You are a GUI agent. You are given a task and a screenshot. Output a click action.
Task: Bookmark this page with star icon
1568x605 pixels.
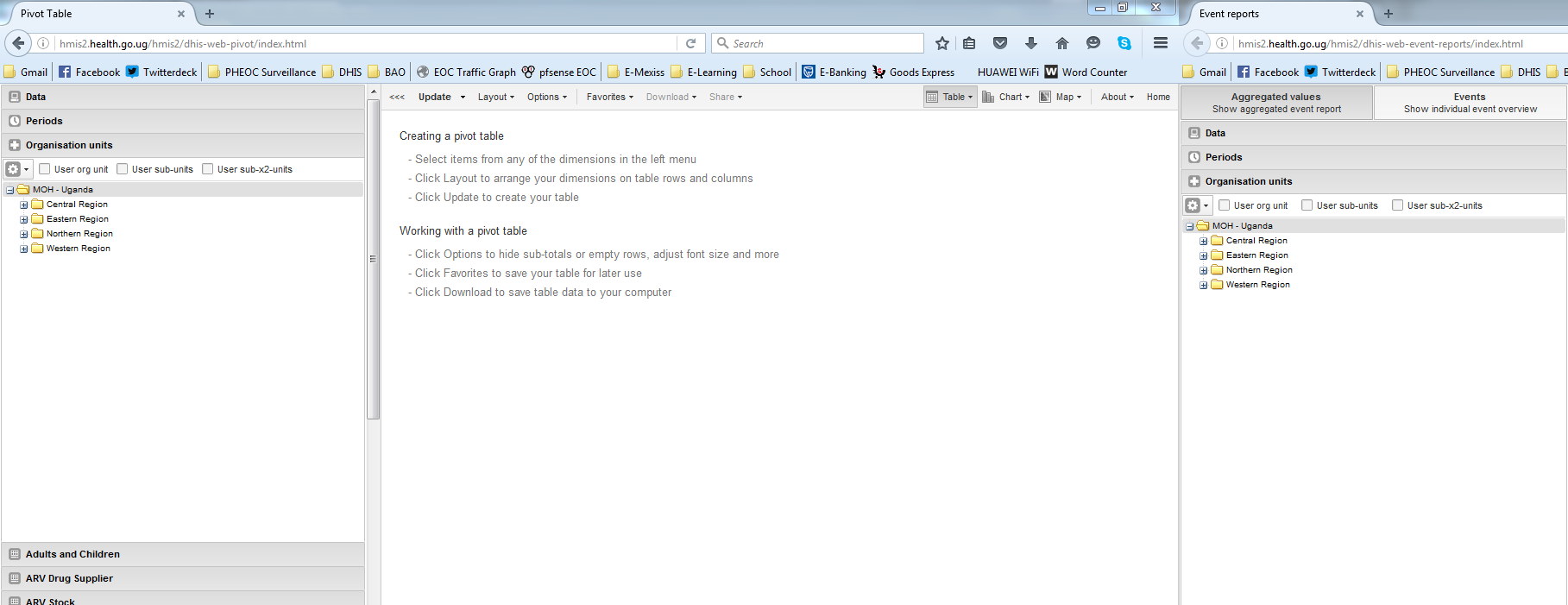point(942,43)
